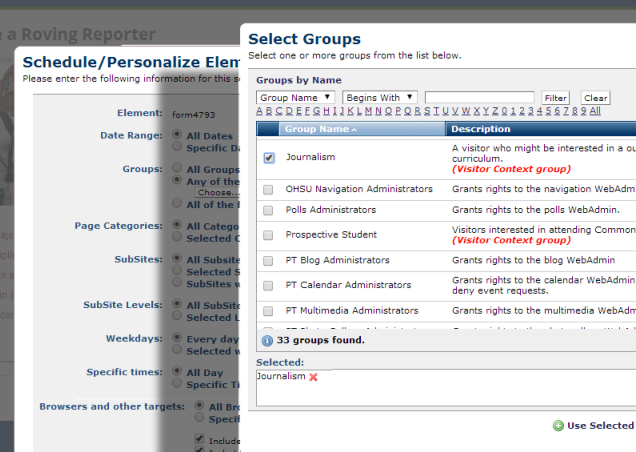Select All Categories radio button
This screenshot has height=452, width=636.
coord(177,224)
